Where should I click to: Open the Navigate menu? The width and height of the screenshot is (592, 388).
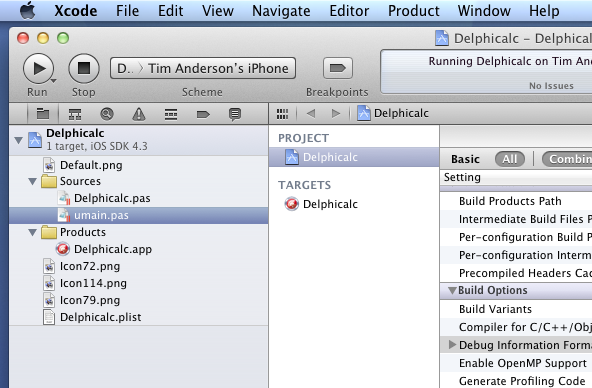pos(281,11)
